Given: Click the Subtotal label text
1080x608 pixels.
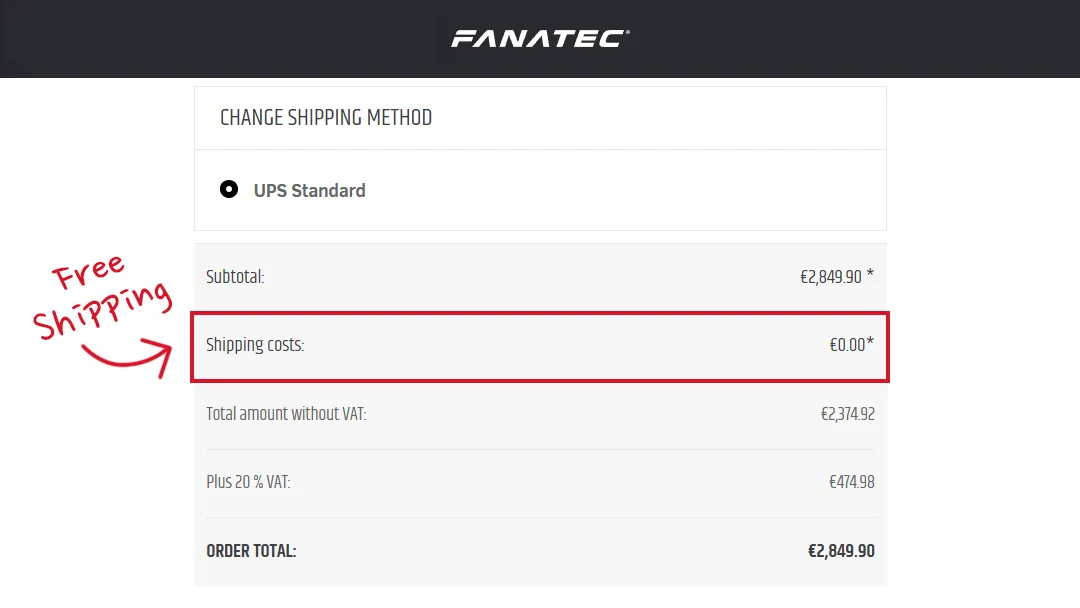Looking at the screenshot, I should coord(235,277).
